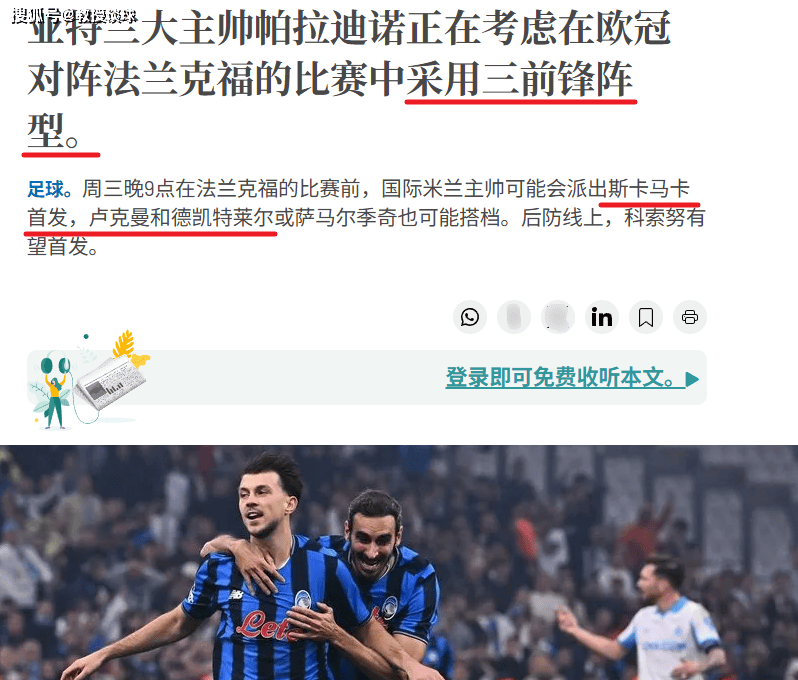The height and width of the screenshot is (680, 798).
Task: Click the underlined text 卢克曼和德凯特莱尔
Action: tap(182, 217)
